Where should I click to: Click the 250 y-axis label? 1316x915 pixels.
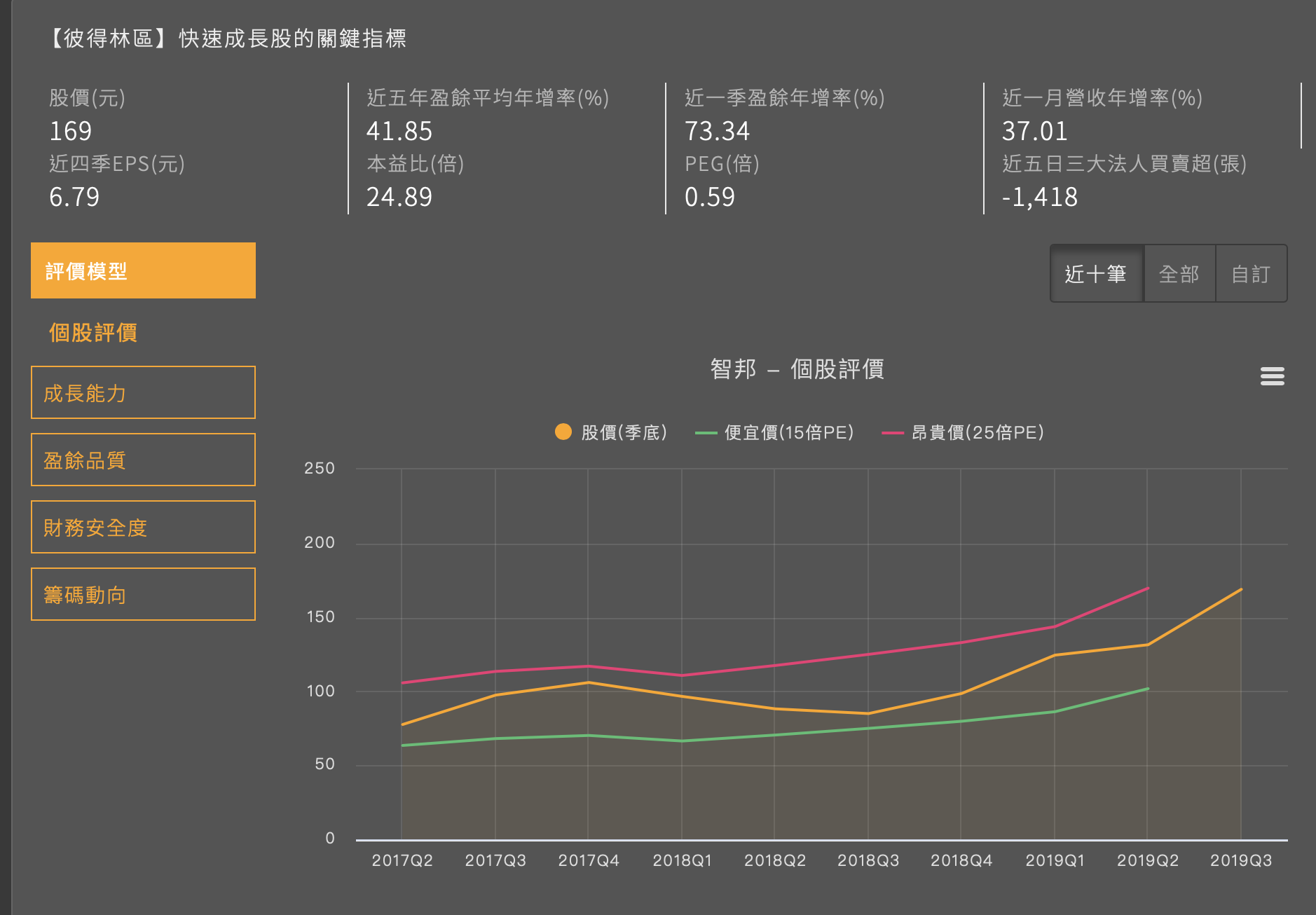(x=320, y=468)
